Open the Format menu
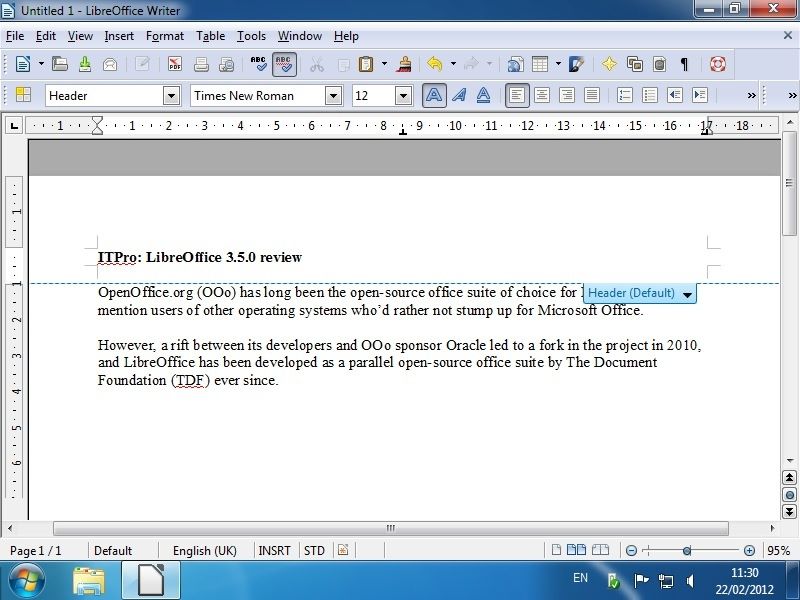Viewport: 800px width, 600px height. 165,36
